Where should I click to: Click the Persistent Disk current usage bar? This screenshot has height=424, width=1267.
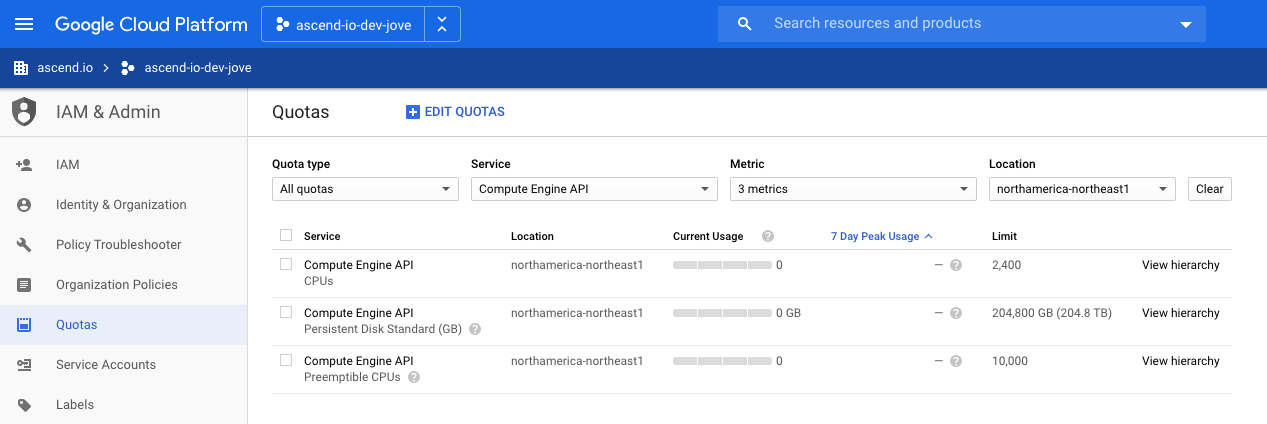722,313
